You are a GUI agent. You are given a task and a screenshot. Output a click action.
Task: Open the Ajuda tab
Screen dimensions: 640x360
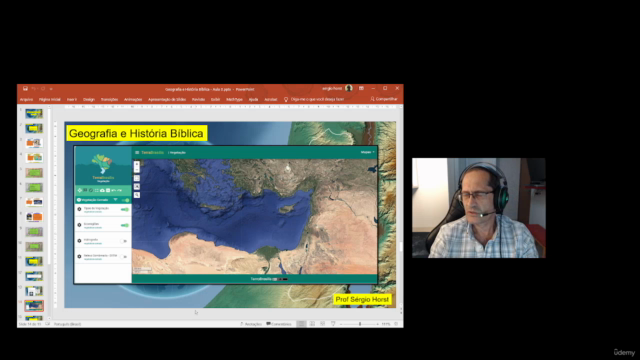253,99
